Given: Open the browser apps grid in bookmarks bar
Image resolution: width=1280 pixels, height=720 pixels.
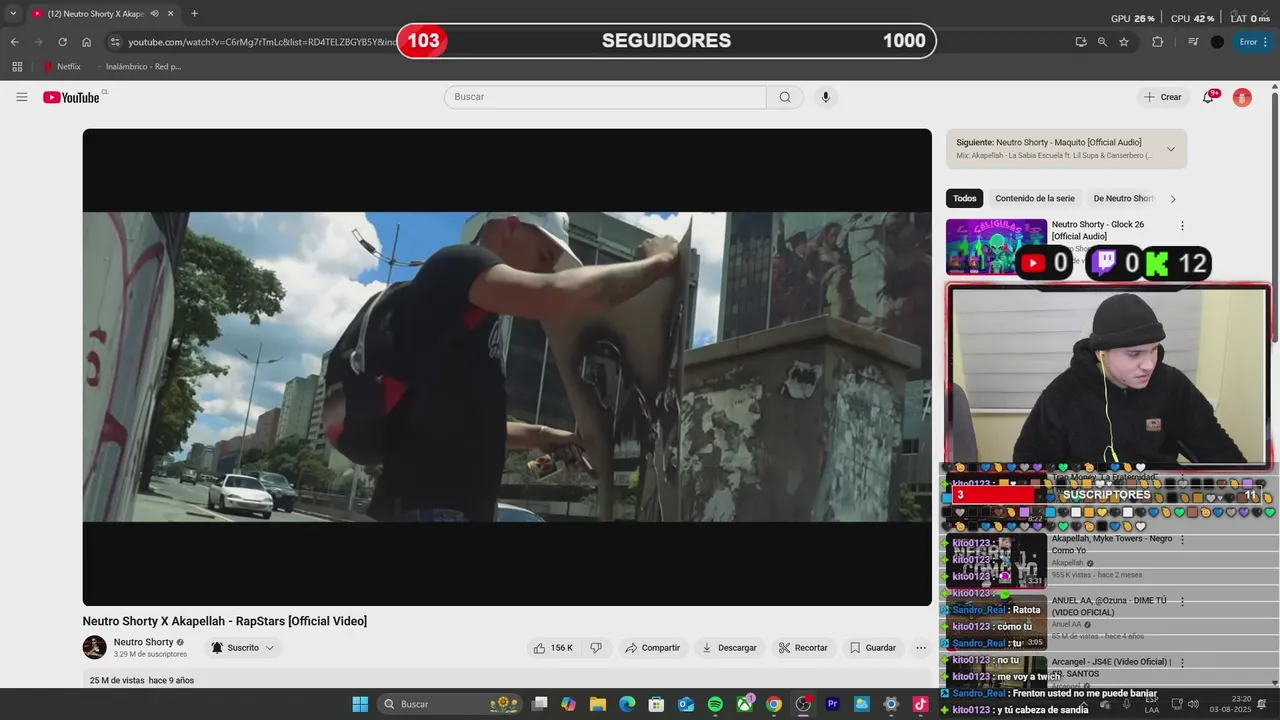Looking at the screenshot, I should tap(17, 67).
